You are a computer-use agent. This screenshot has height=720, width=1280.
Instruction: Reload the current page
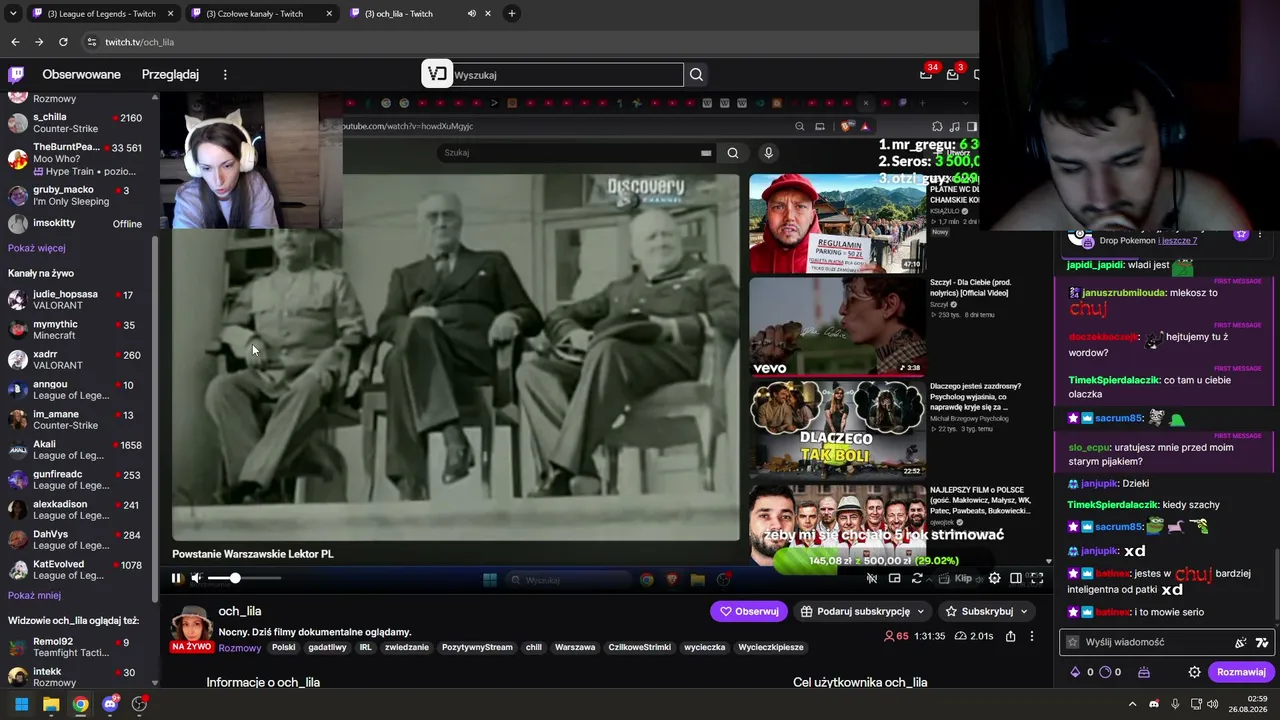[63, 42]
